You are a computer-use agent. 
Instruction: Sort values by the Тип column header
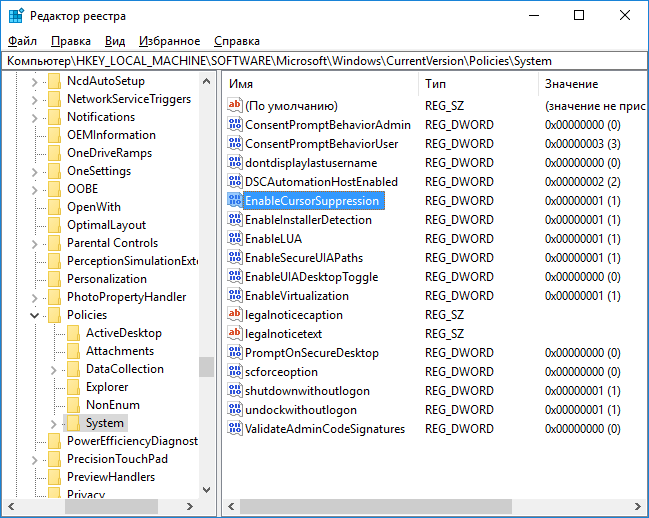click(478, 84)
